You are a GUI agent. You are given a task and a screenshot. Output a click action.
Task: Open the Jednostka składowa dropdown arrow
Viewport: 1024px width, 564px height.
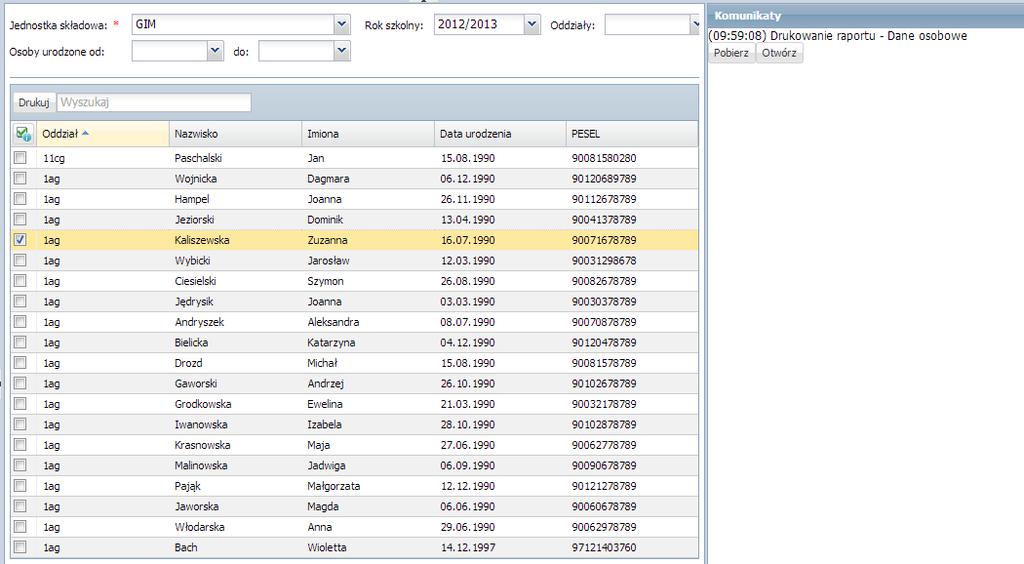point(342,25)
